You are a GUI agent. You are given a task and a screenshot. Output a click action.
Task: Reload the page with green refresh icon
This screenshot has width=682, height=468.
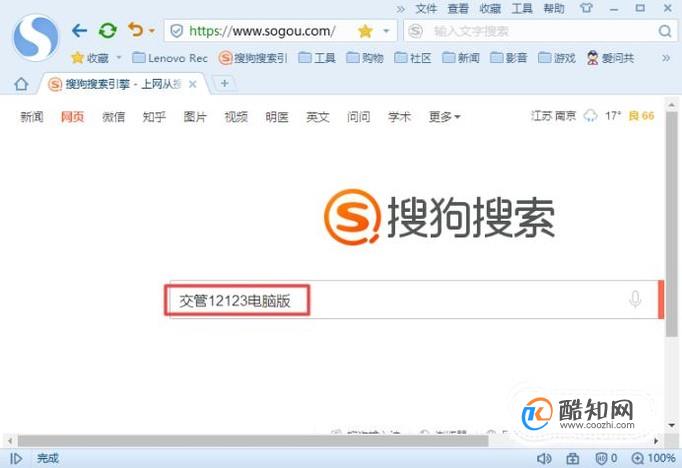107,31
